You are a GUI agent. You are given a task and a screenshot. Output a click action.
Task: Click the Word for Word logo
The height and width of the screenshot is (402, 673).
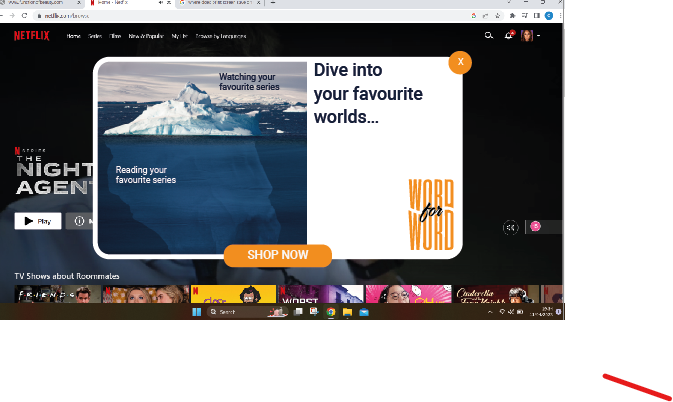(x=431, y=215)
